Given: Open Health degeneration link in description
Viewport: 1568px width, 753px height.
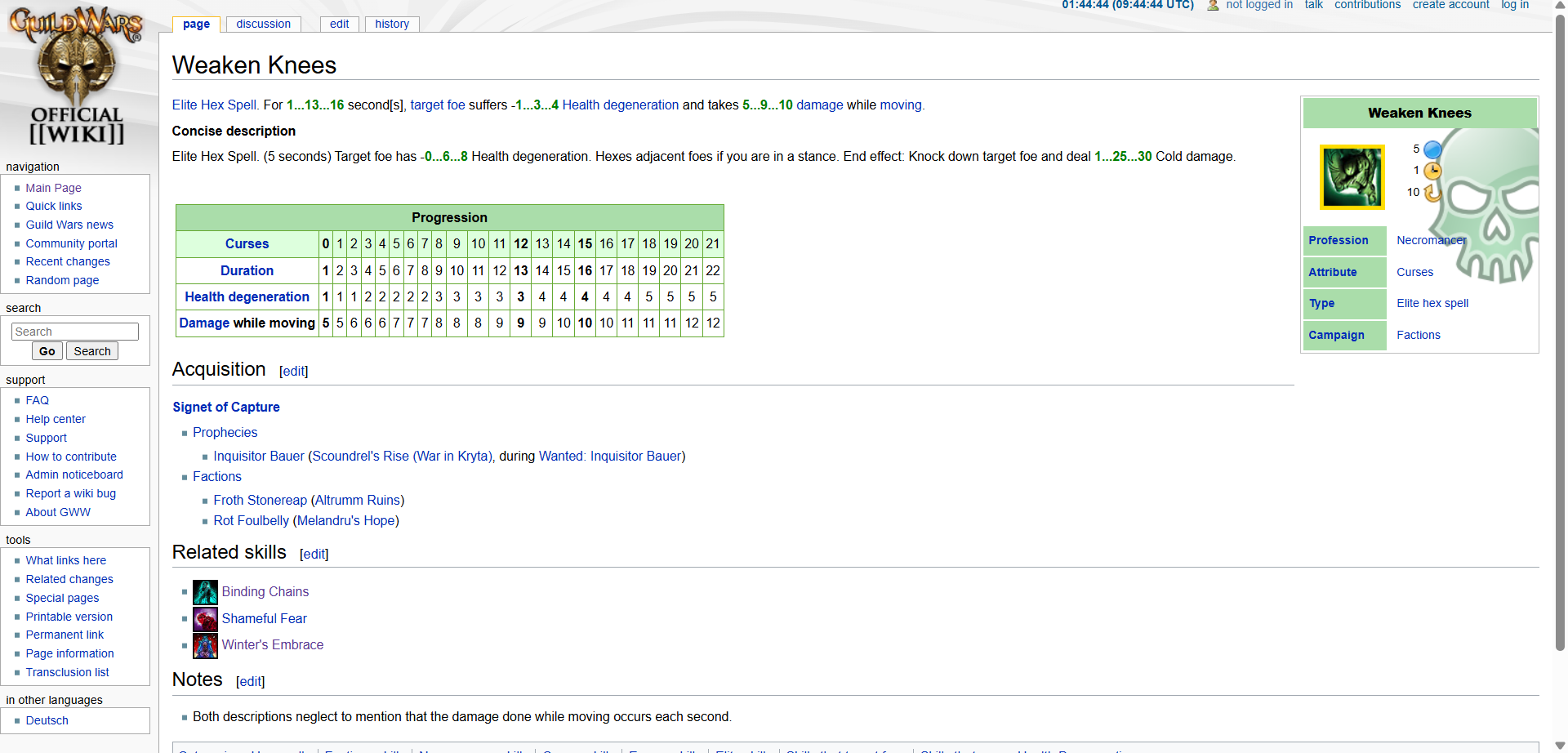Looking at the screenshot, I should coord(621,105).
